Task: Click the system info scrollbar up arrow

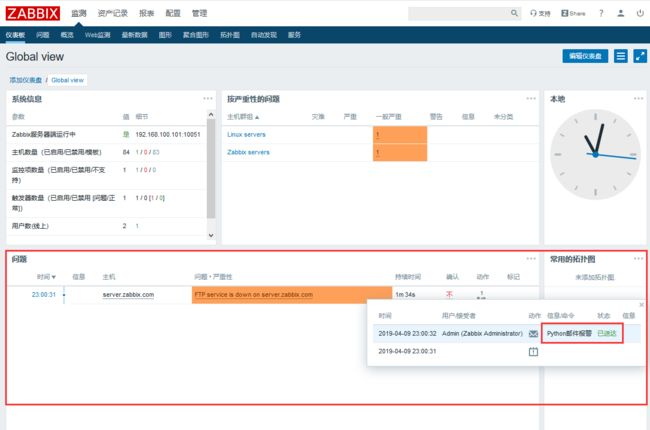Action: pyautogui.click(x=211, y=114)
